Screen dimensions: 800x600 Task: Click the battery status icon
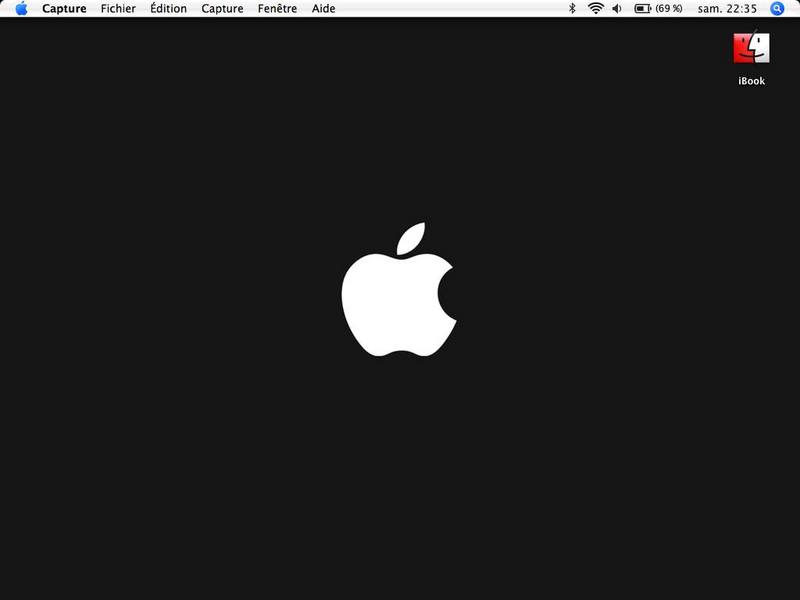[642, 9]
